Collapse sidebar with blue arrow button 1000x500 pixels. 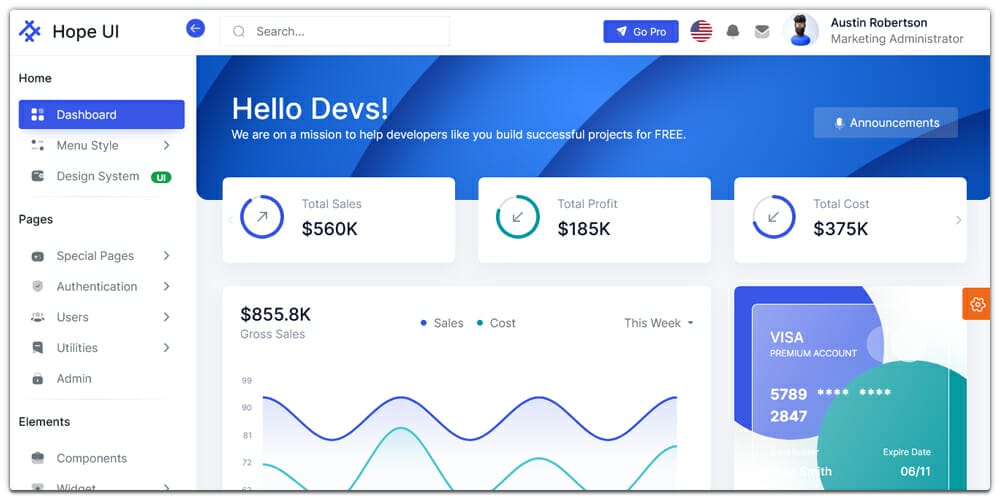(x=195, y=28)
